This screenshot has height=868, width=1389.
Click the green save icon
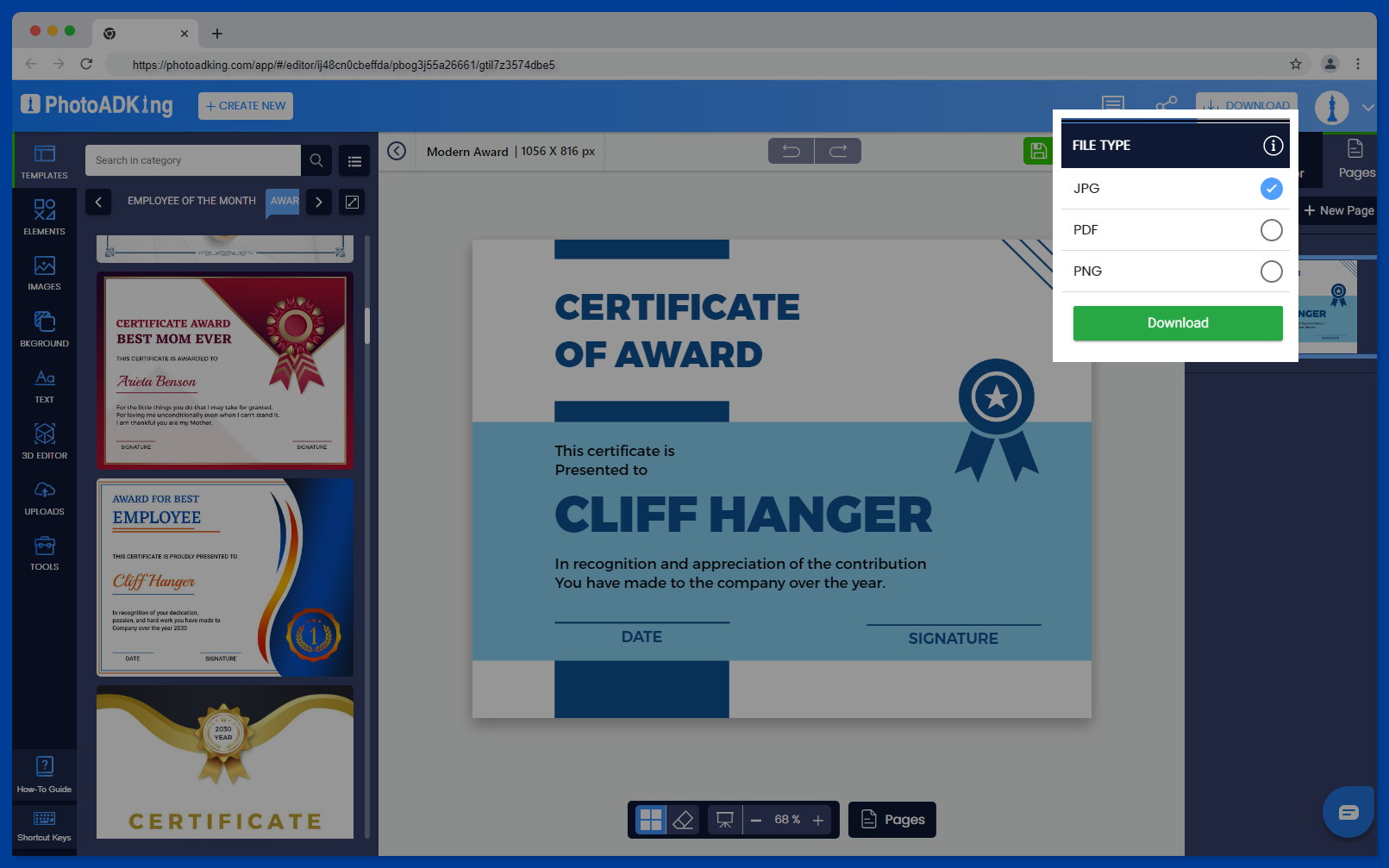[1038, 150]
